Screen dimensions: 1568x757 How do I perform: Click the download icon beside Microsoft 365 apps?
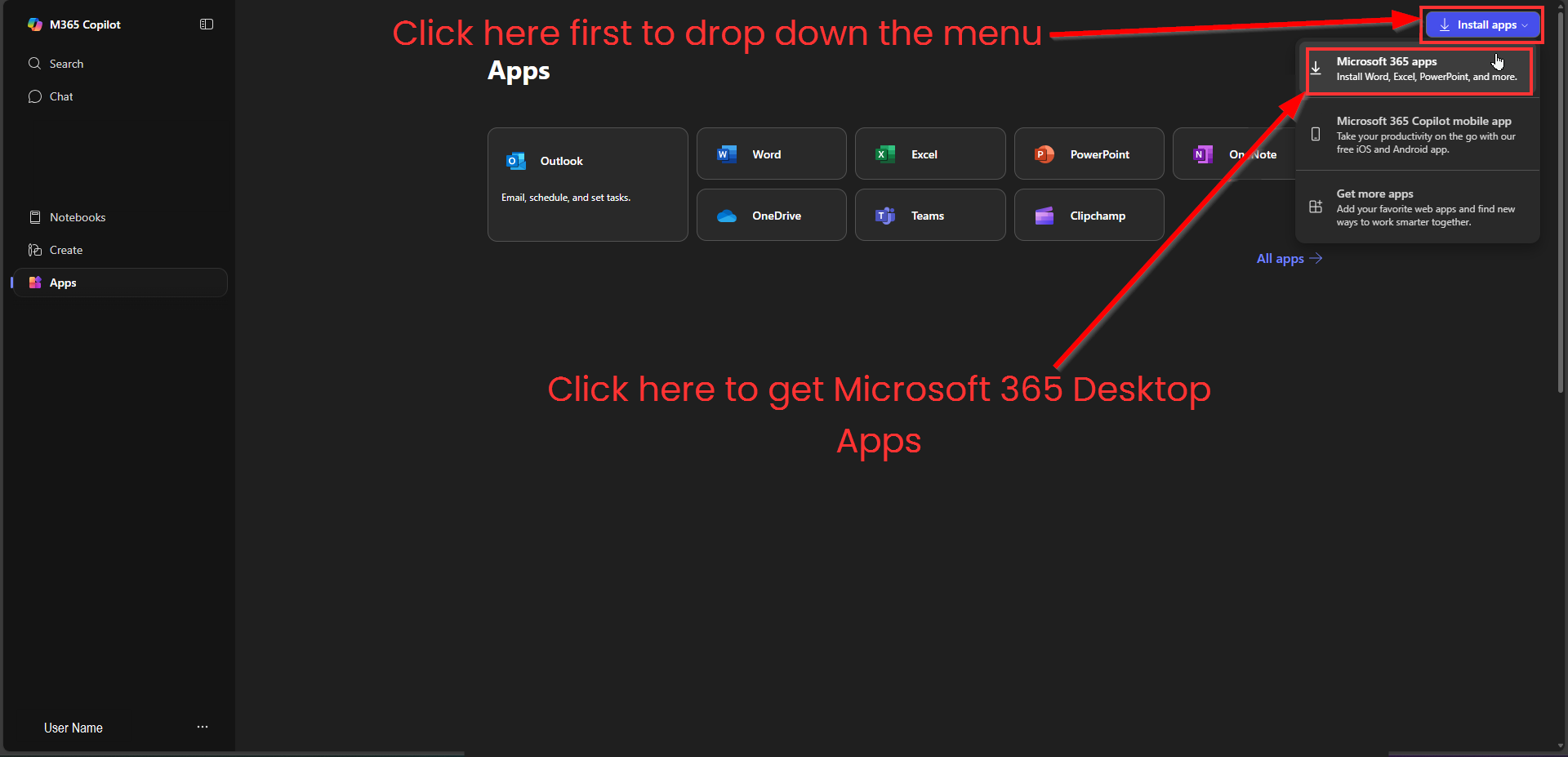[x=1316, y=69]
